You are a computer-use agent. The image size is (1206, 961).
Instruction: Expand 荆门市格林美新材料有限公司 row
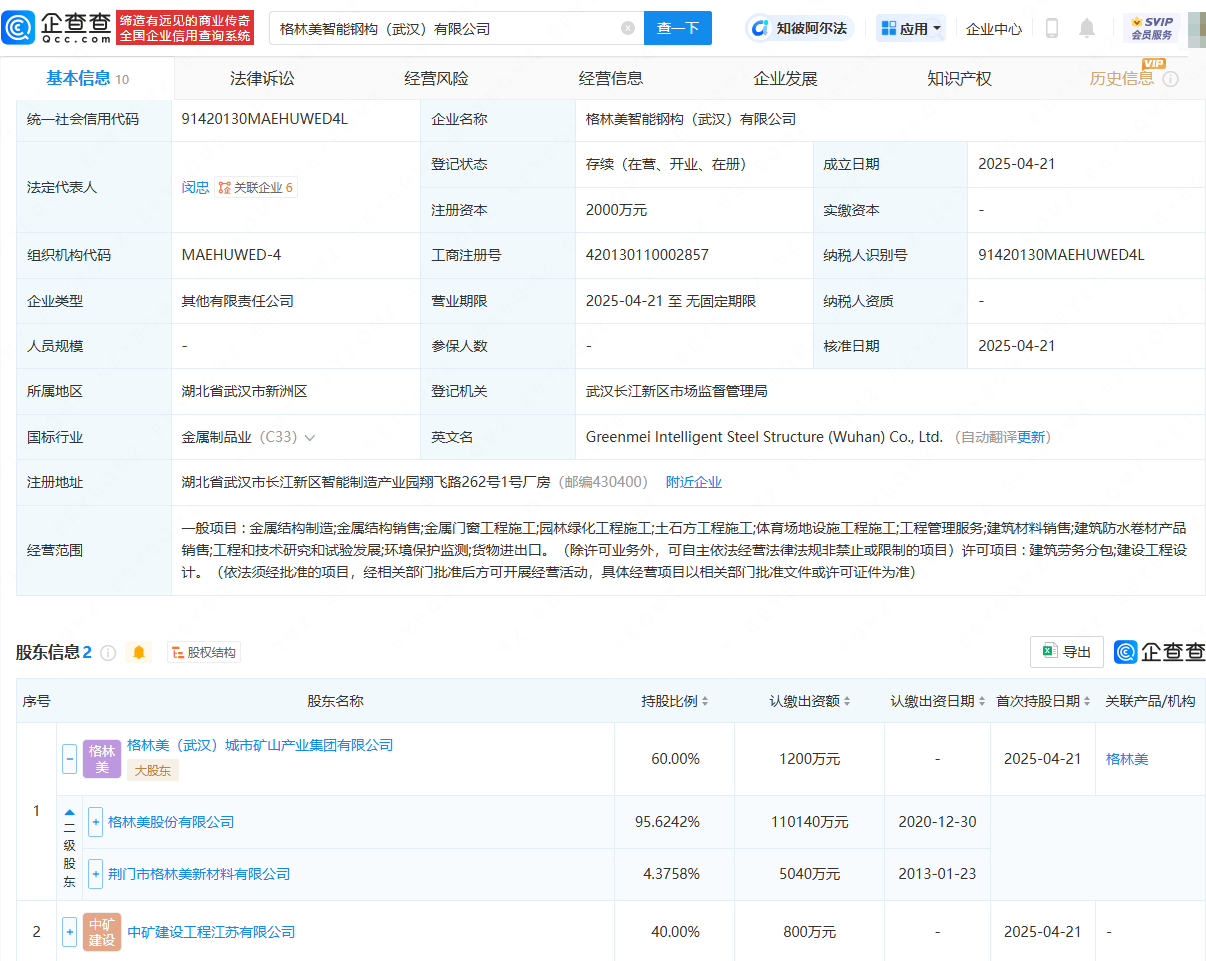click(x=95, y=874)
